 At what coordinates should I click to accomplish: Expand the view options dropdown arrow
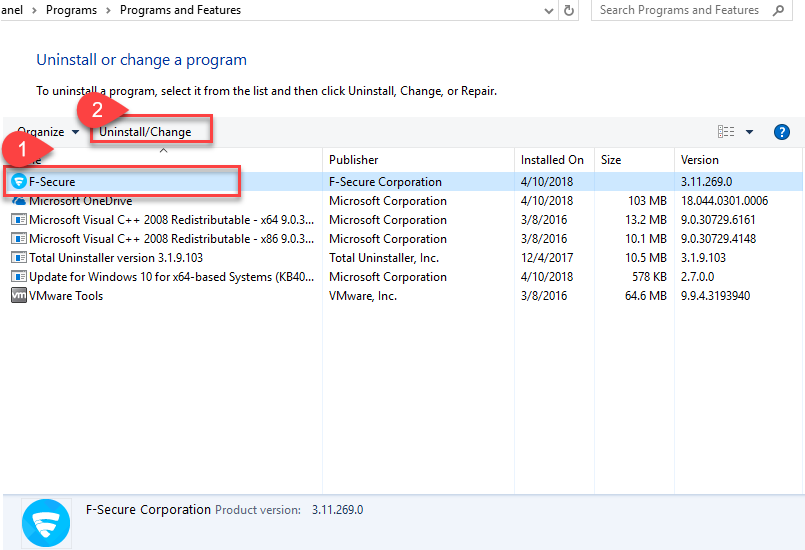750,132
